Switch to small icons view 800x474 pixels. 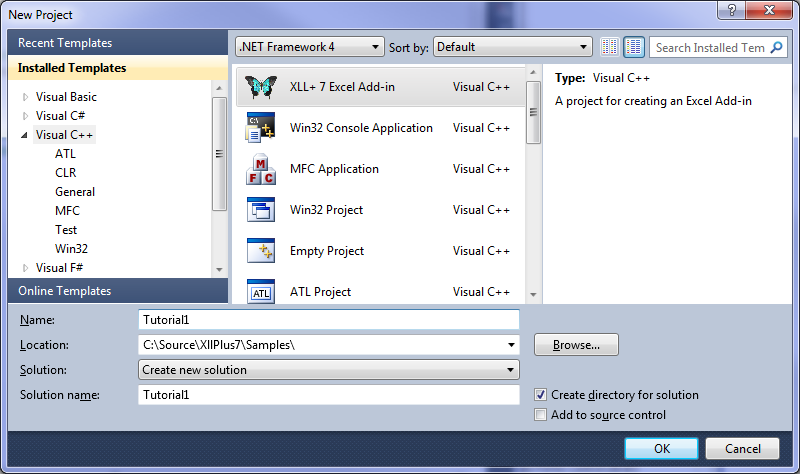pos(610,47)
